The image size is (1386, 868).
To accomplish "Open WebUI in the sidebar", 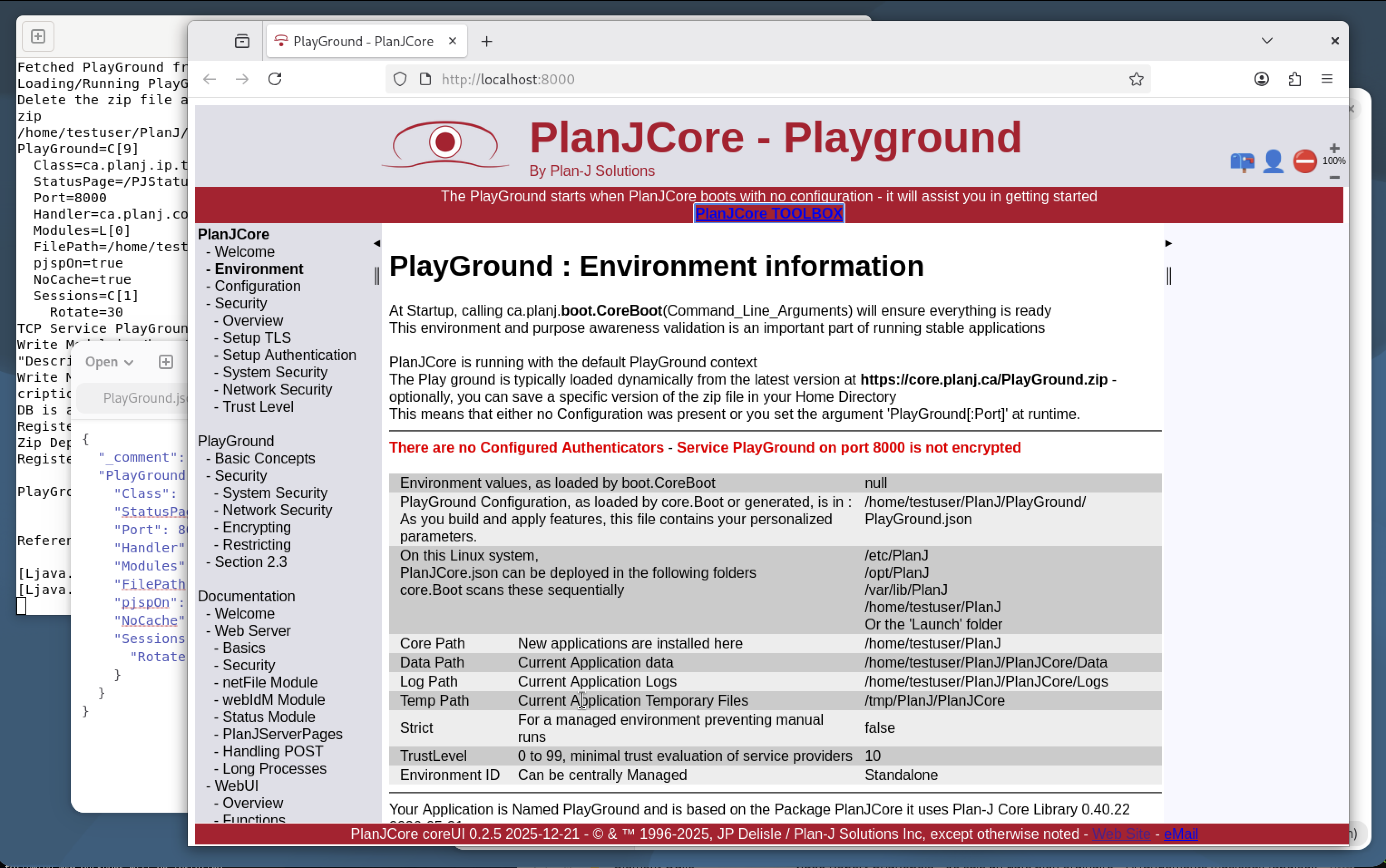I will [x=237, y=785].
